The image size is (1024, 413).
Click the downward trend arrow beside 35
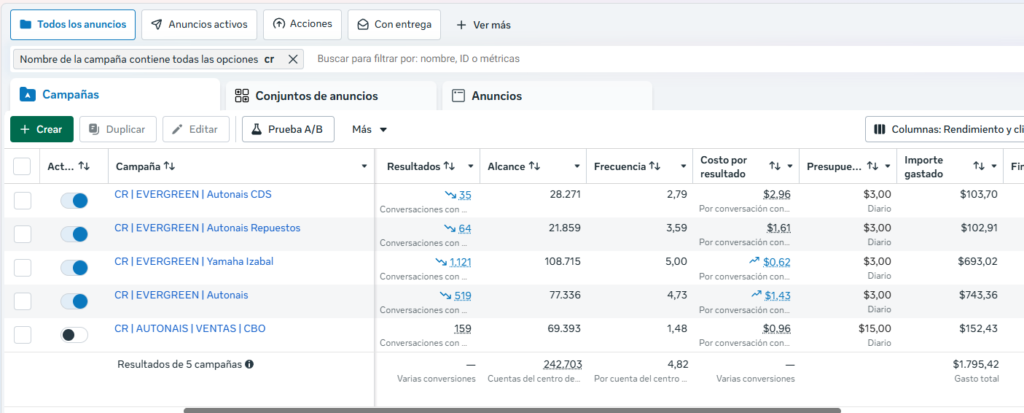point(450,194)
